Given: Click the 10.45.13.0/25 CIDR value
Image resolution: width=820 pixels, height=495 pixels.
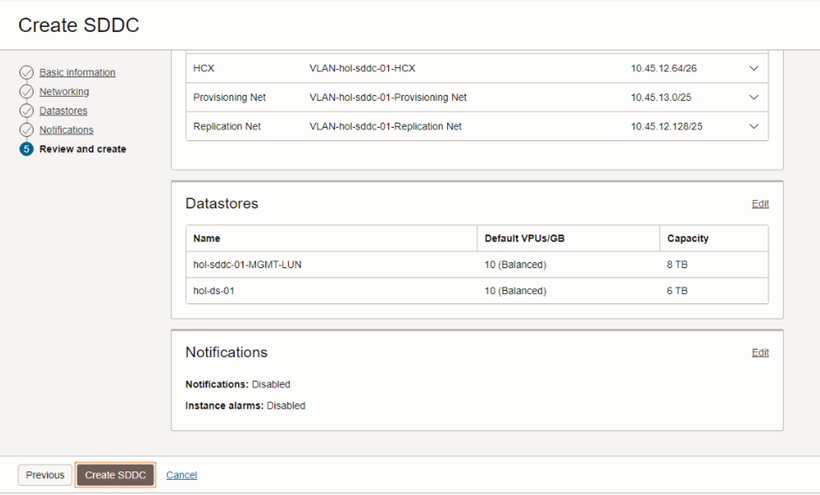Looking at the screenshot, I should 661,97.
